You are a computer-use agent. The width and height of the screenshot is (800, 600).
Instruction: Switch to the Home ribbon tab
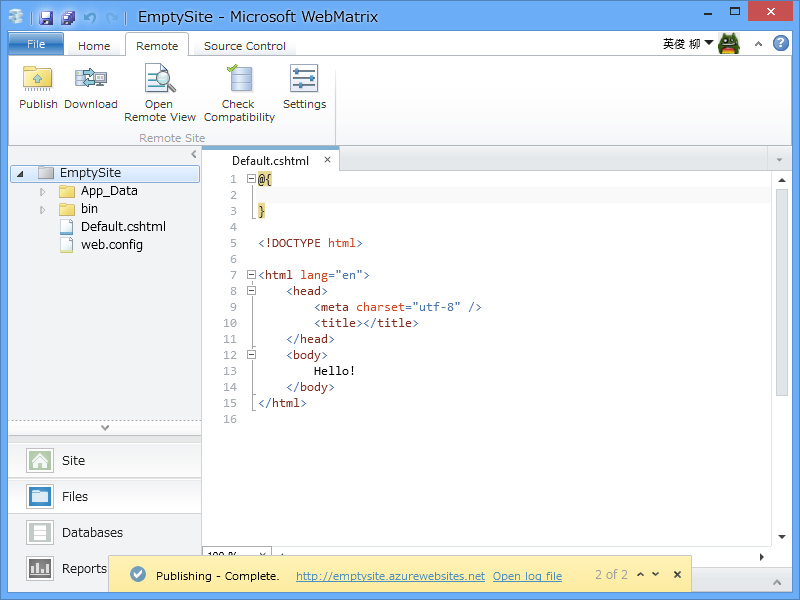(x=94, y=46)
